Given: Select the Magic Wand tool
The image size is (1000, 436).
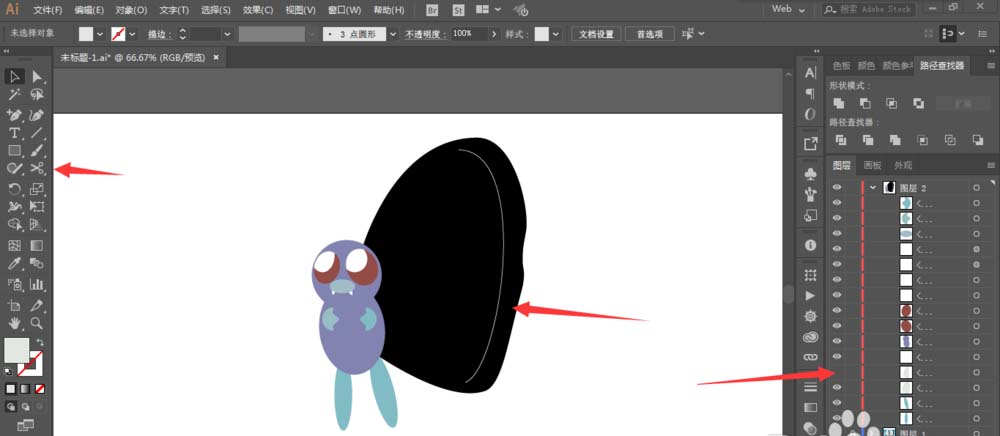Looking at the screenshot, I should tap(14, 95).
